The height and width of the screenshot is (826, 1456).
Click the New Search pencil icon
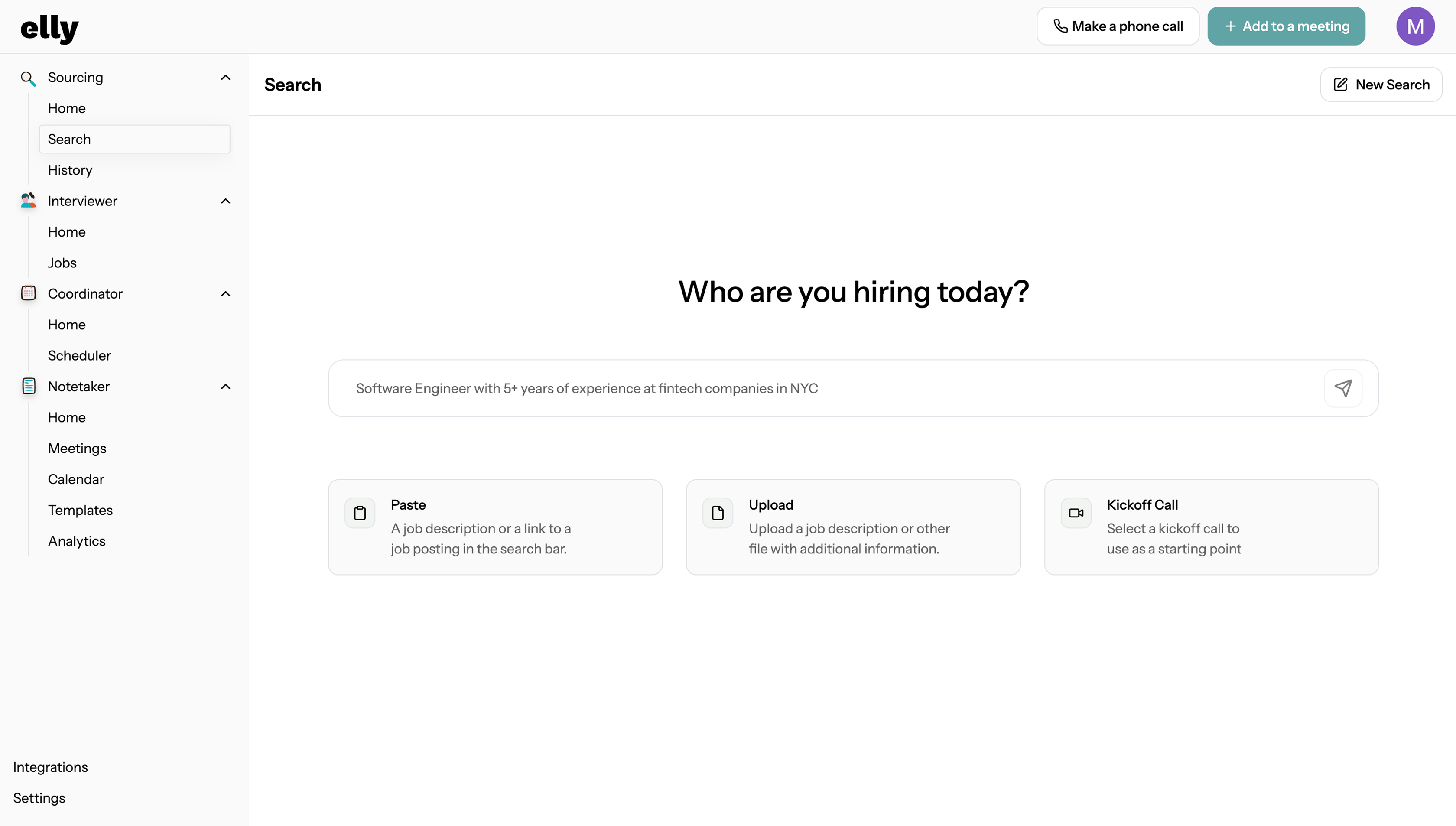(1341, 84)
